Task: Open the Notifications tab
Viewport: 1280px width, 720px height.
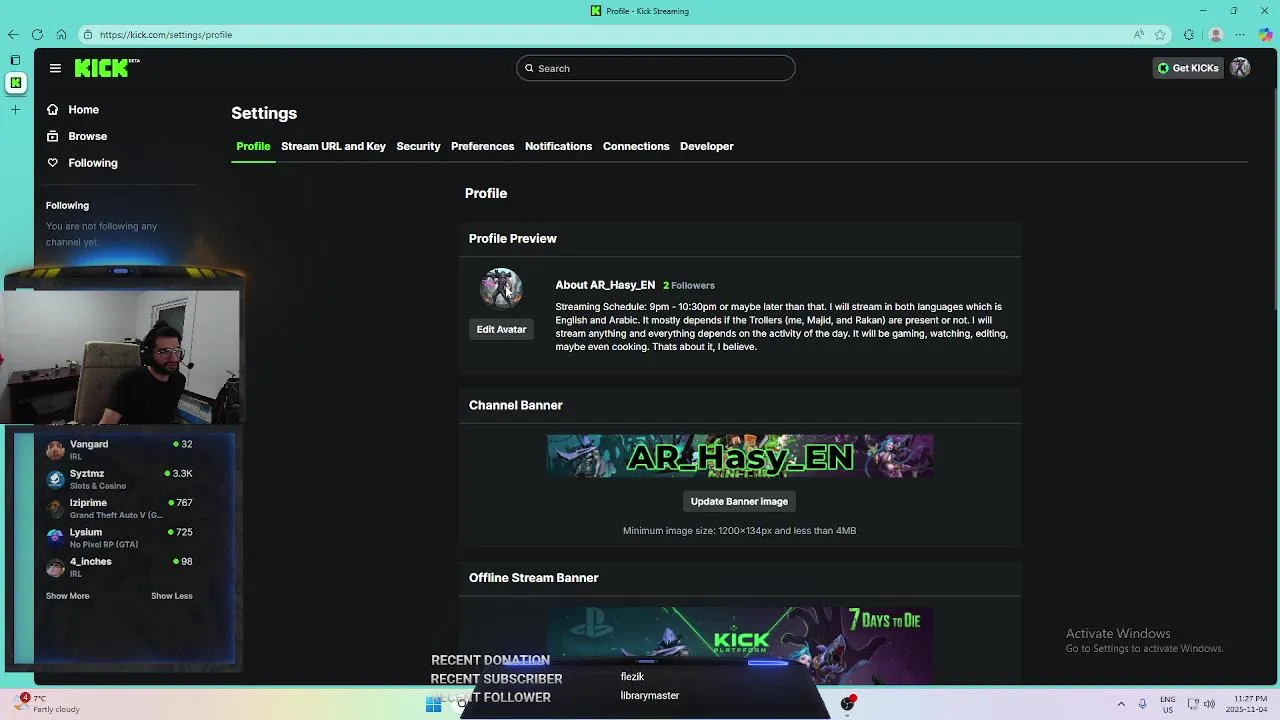Action: click(x=558, y=146)
